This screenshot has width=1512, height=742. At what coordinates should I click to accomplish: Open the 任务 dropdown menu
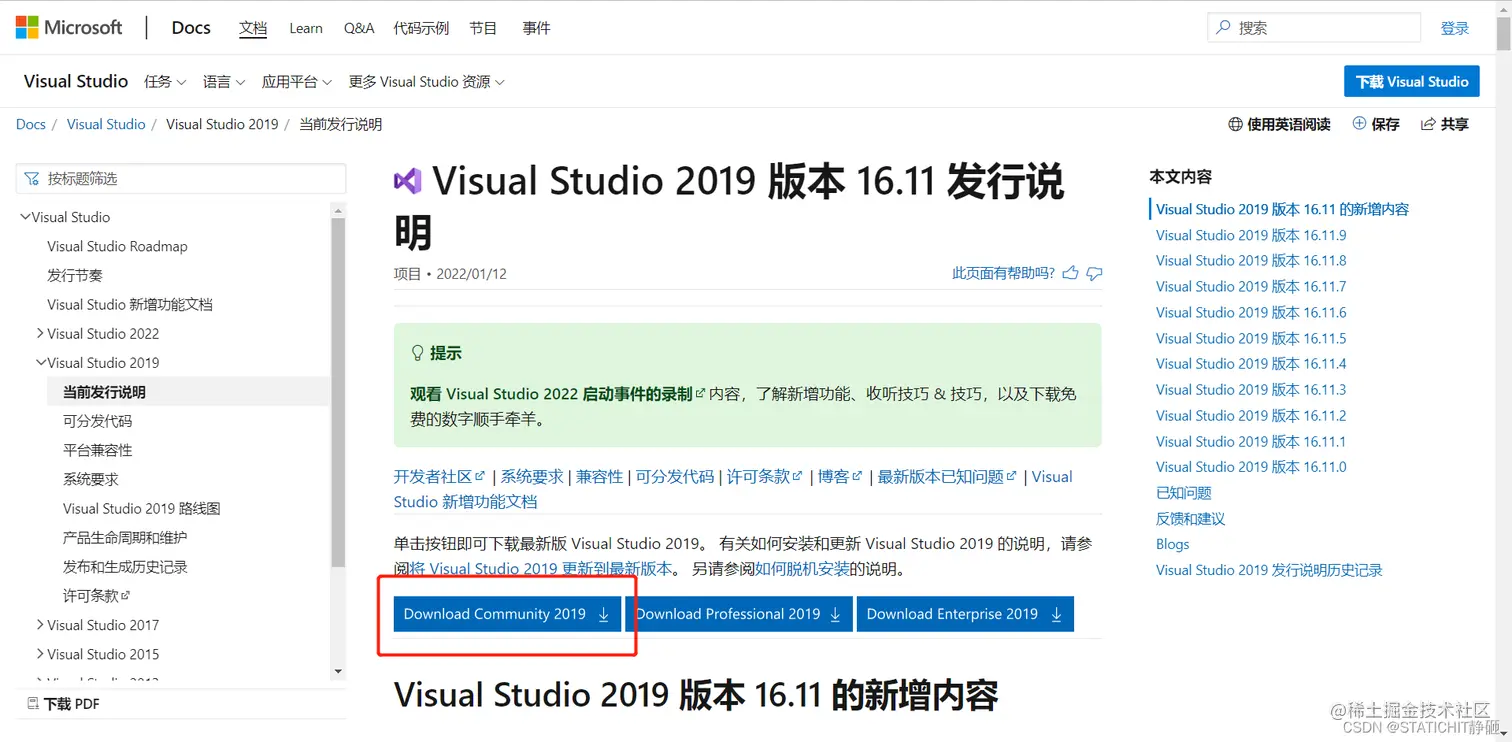click(165, 81)
